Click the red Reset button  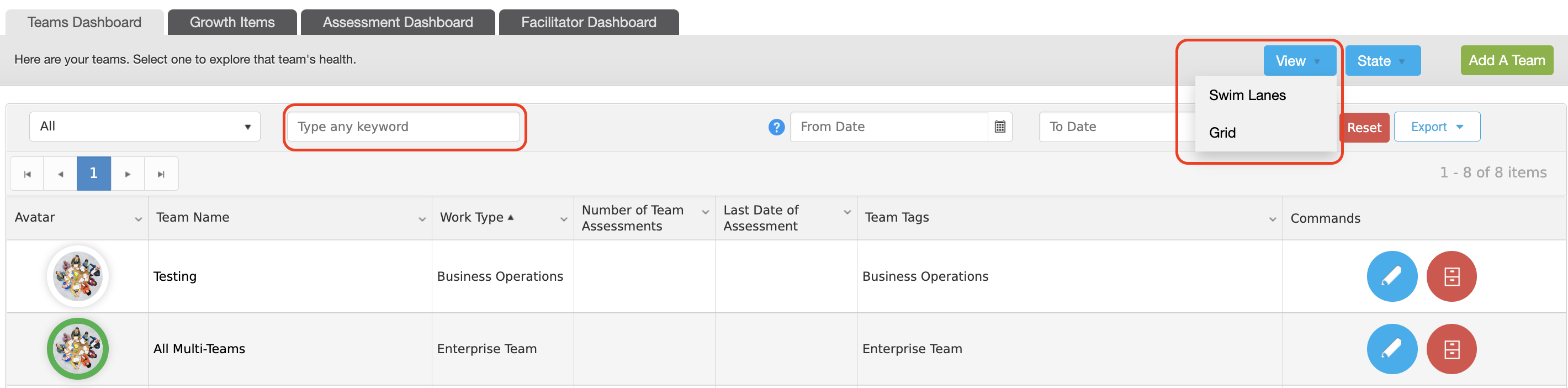[x=1364, y=127]
